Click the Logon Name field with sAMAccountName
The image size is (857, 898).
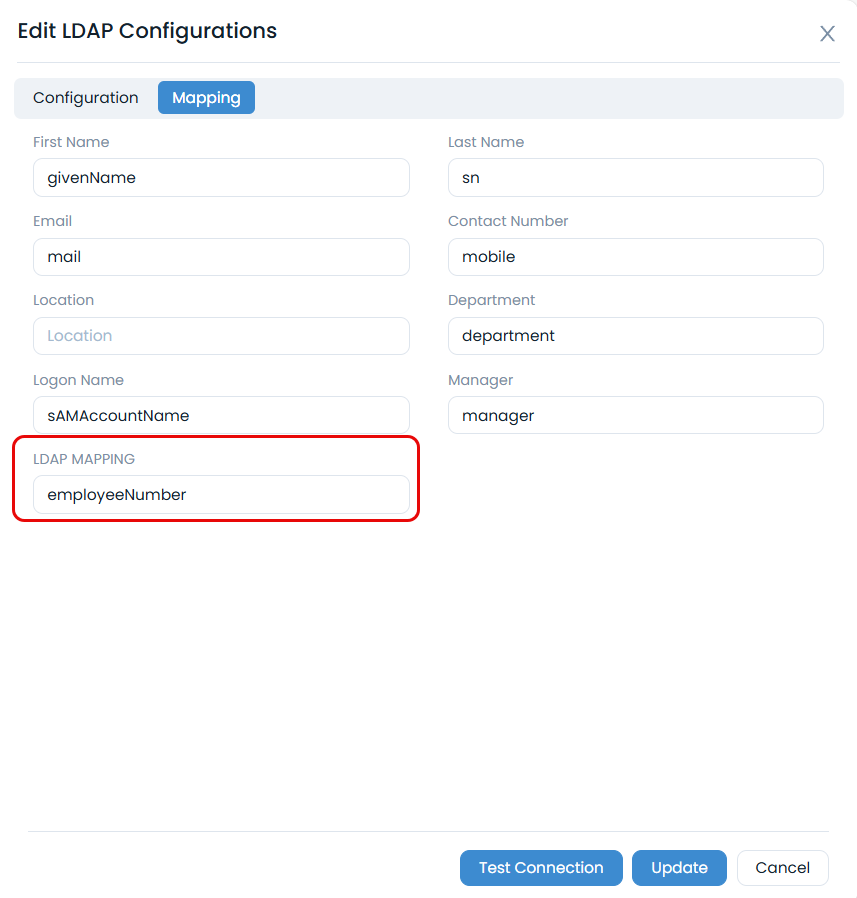[221, 415]
